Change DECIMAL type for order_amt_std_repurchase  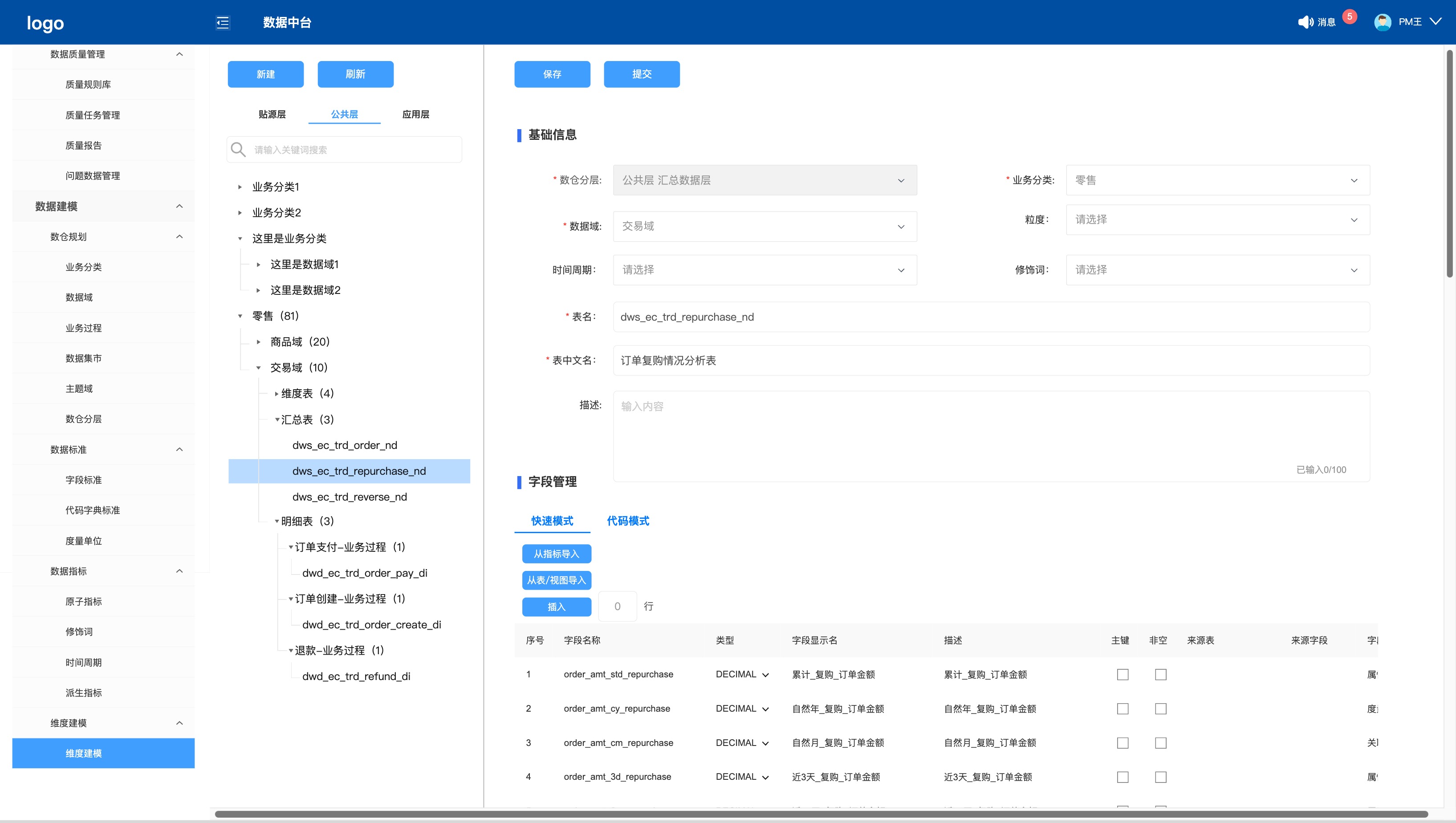[x=742, y=674]
